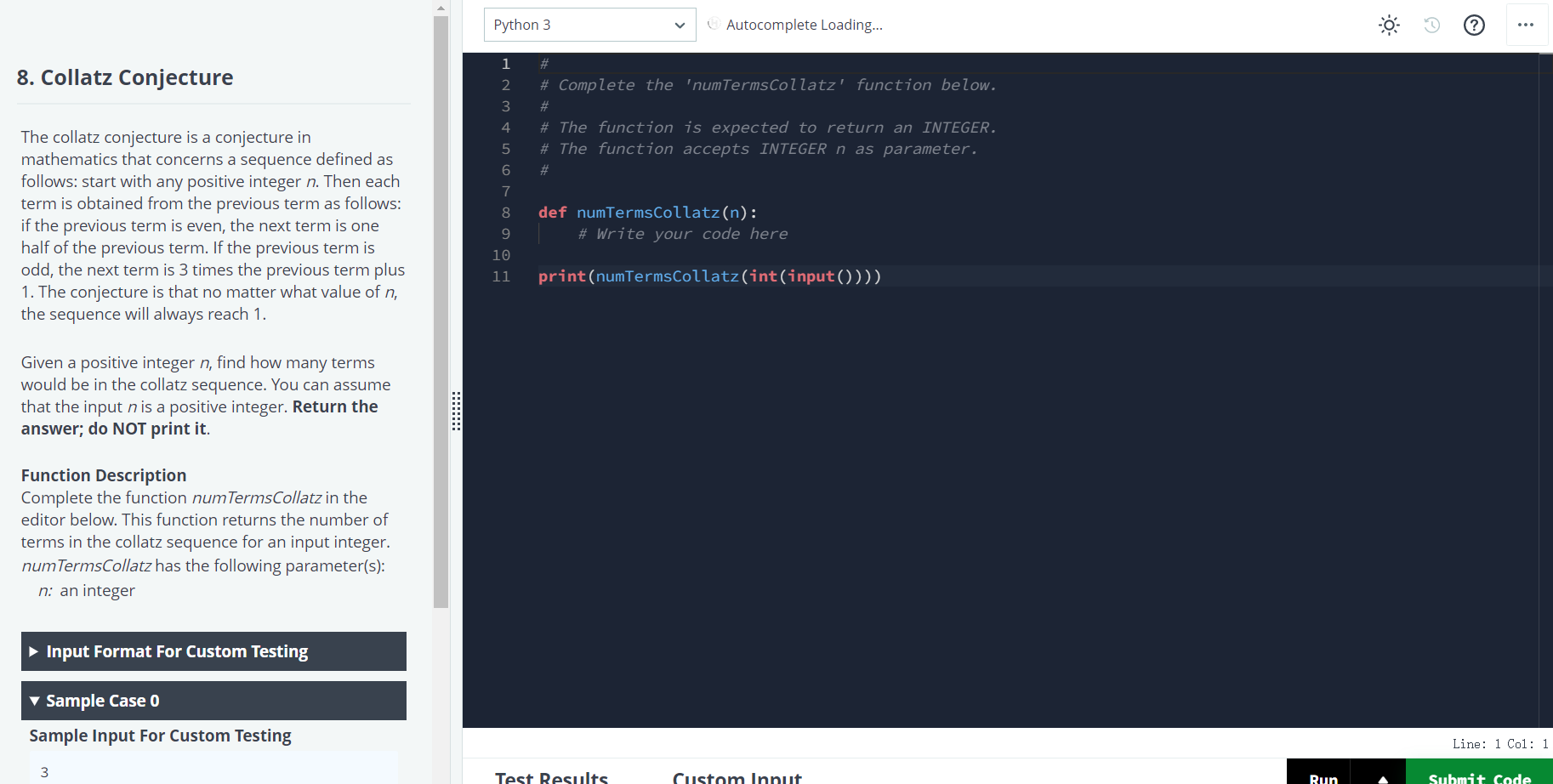
Task: Open the Python 3 language dropdown
Action: click(x=589, y=25)
